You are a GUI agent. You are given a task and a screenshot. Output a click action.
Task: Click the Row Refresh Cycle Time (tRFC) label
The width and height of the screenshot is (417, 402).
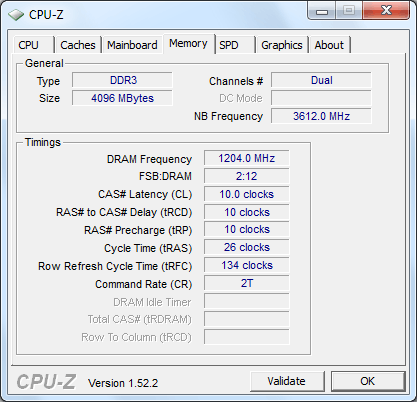(115, 266)
